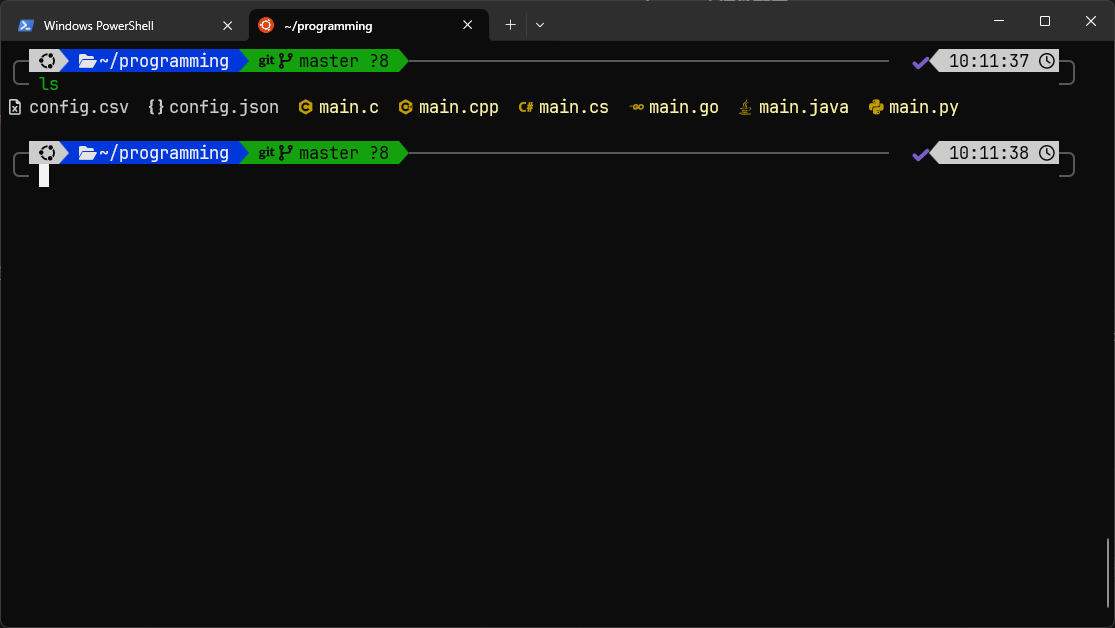1115x628 pixels.
Task: Click the PowerShell icon in first tab
Action: tap(26, 25)
